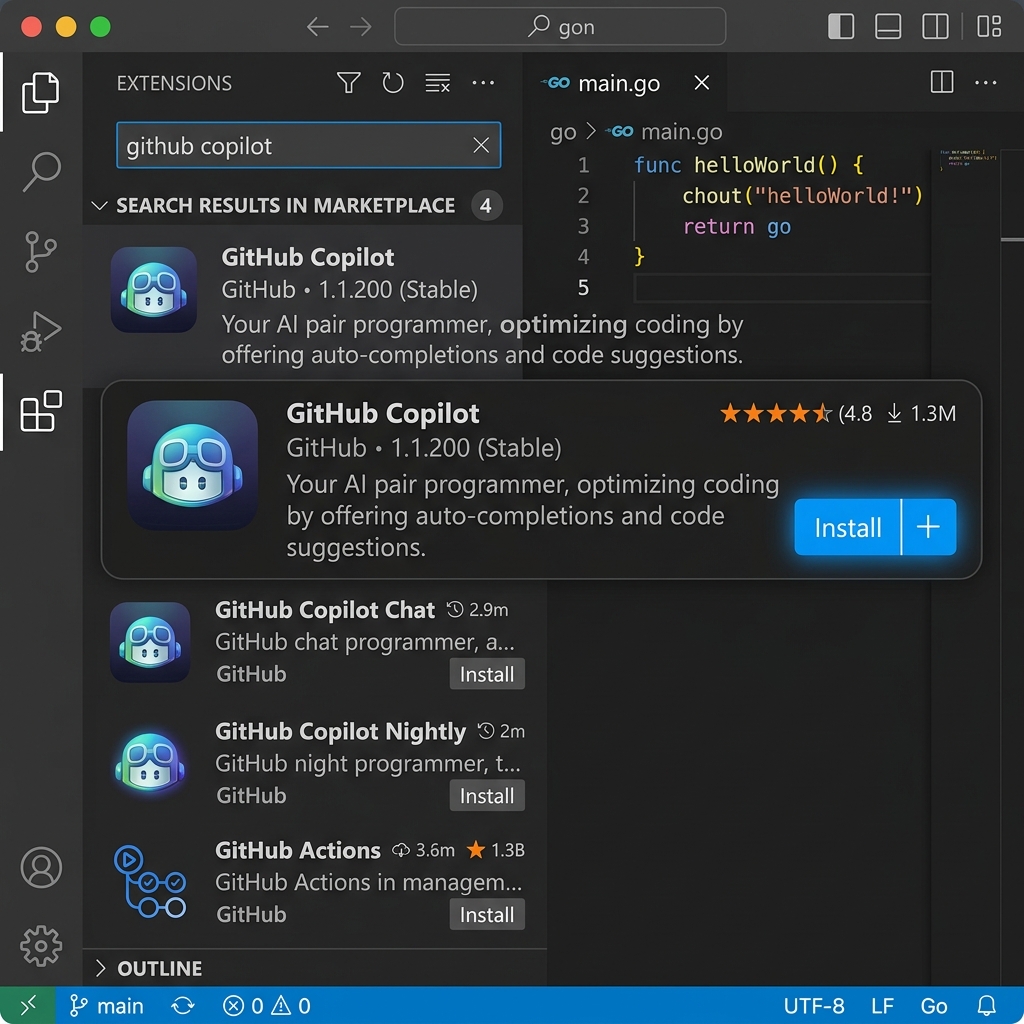Click the GitHub Copilot Nightly robot icon
The width and height of the screenshot is (1024, 1024).
tap(150, 762)
